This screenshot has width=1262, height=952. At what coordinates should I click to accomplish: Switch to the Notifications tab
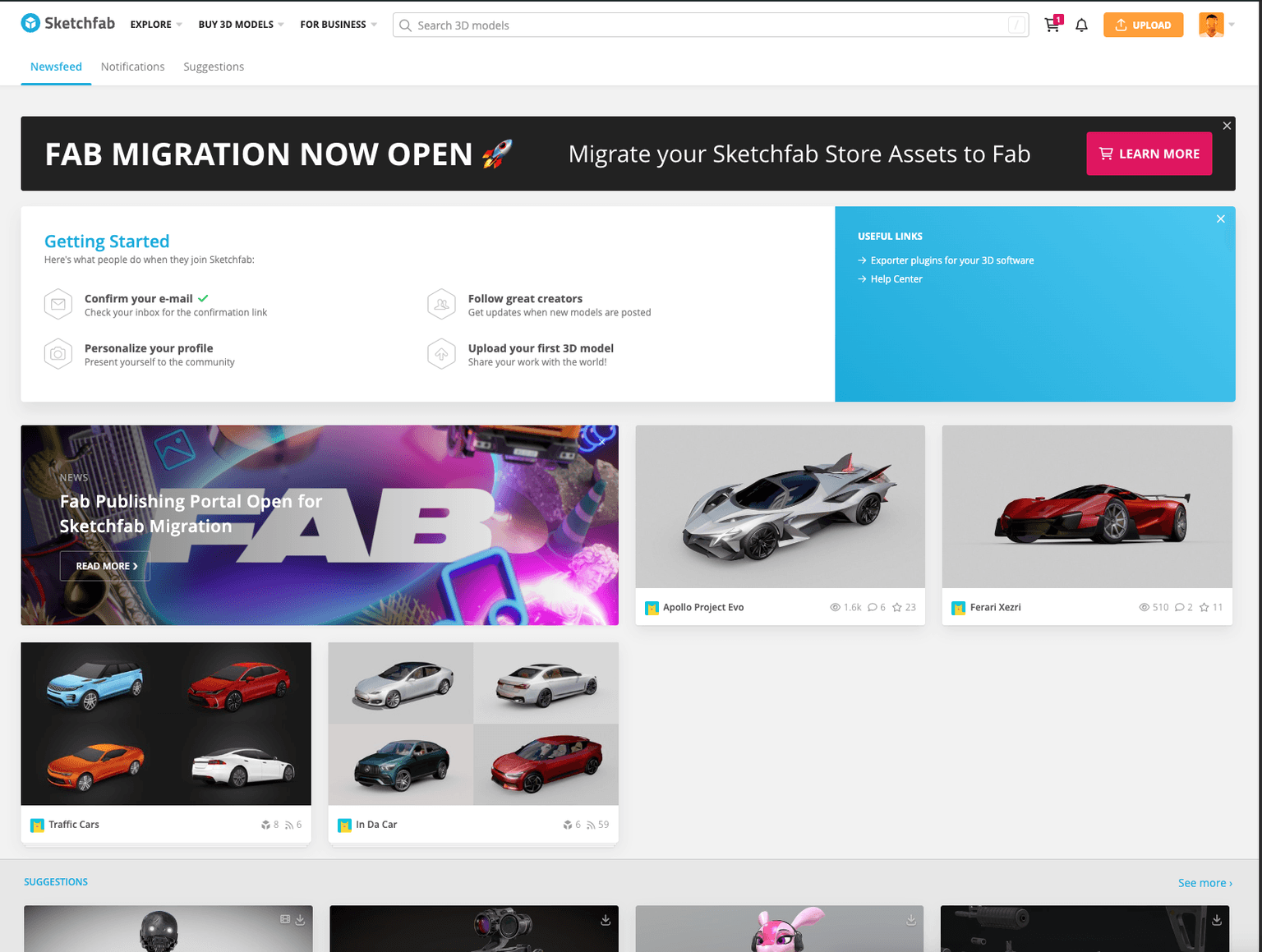[x=132, y=67]
